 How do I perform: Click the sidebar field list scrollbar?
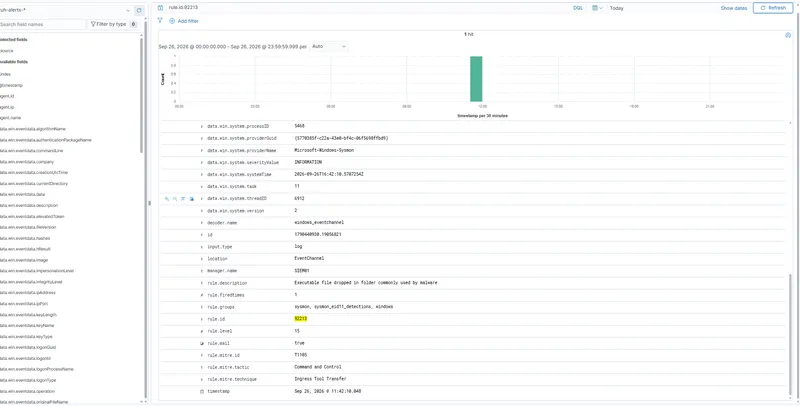(142, 94)
